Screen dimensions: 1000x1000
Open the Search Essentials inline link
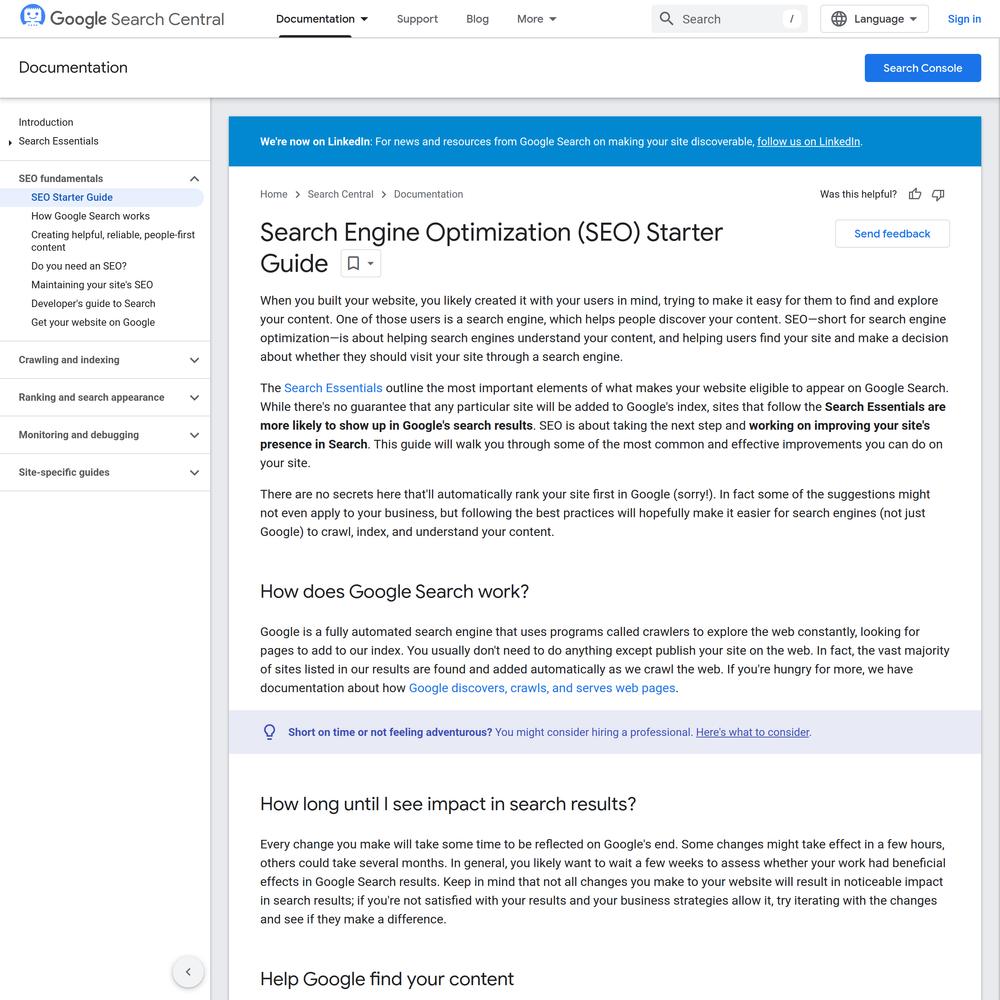(x=333, y=388)
